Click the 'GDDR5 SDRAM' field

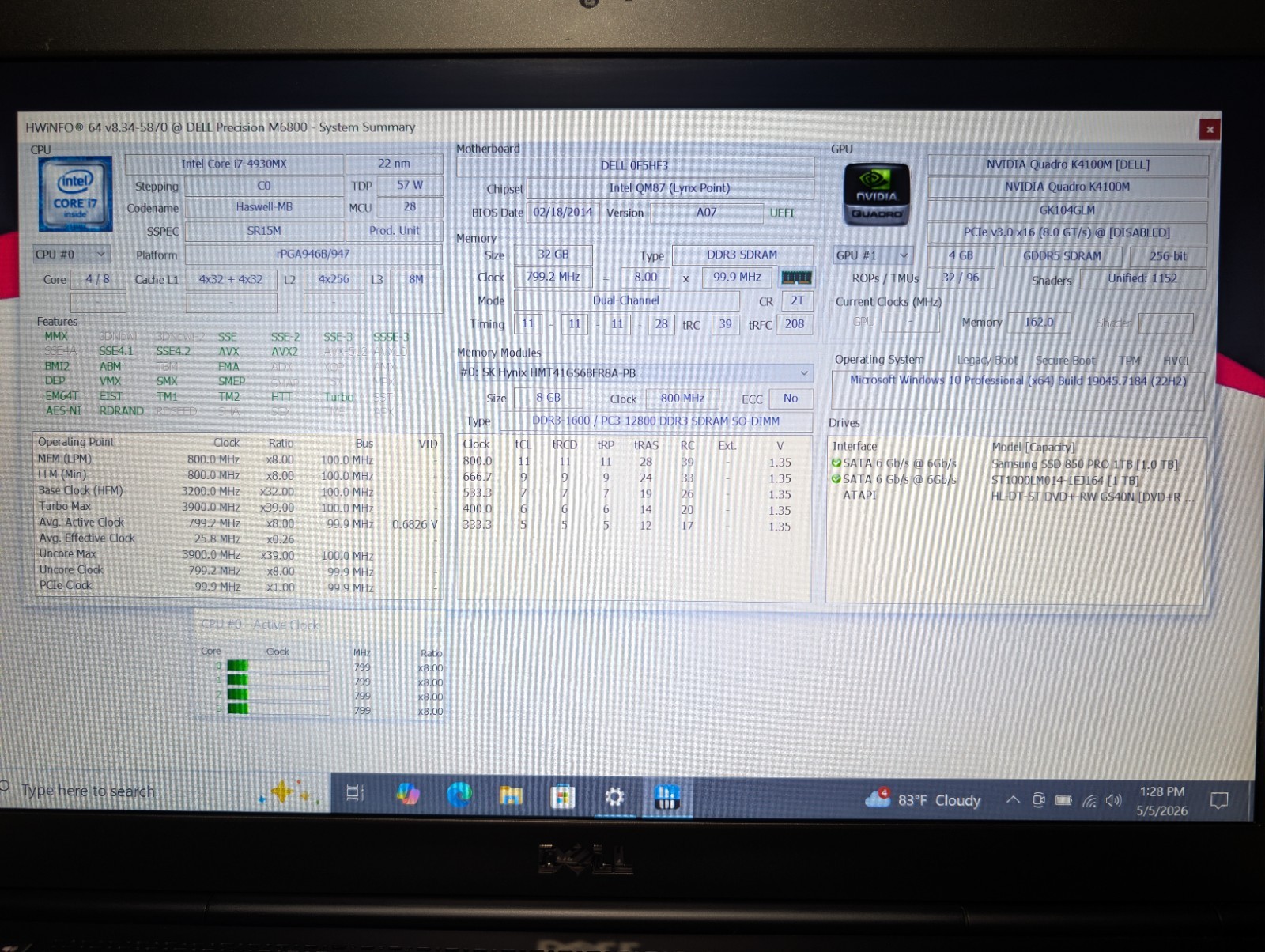[1062, 256]
